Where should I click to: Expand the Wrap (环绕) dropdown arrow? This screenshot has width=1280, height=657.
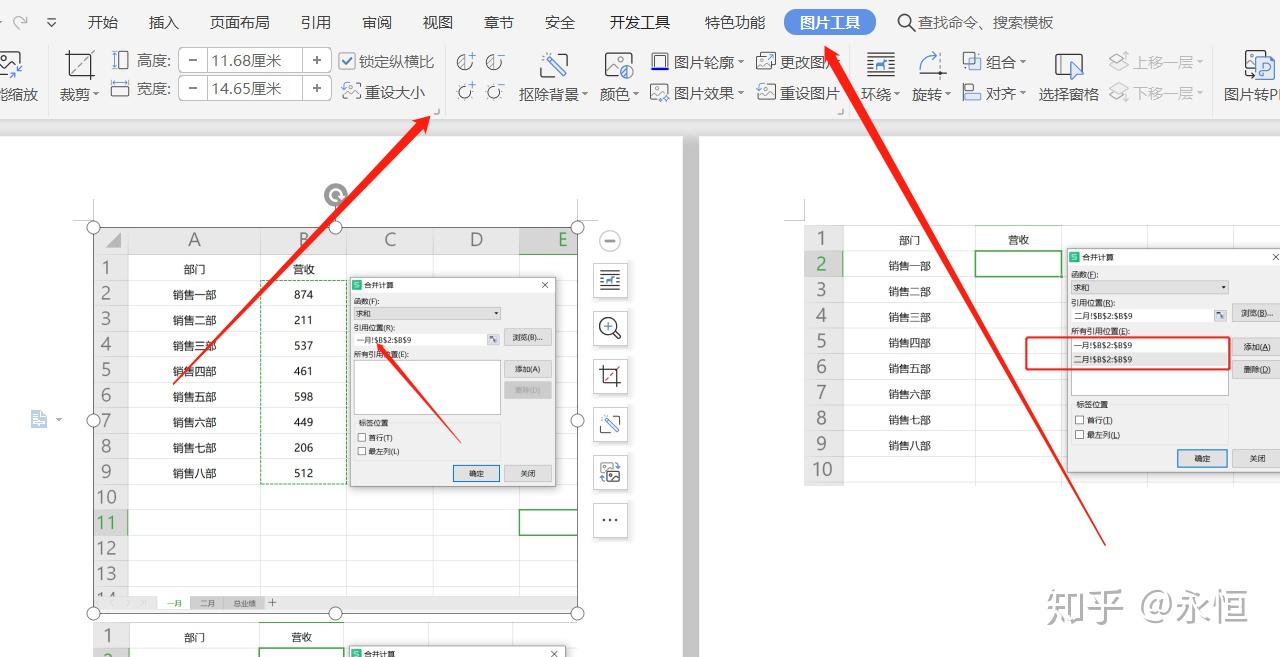click(898, 95)
